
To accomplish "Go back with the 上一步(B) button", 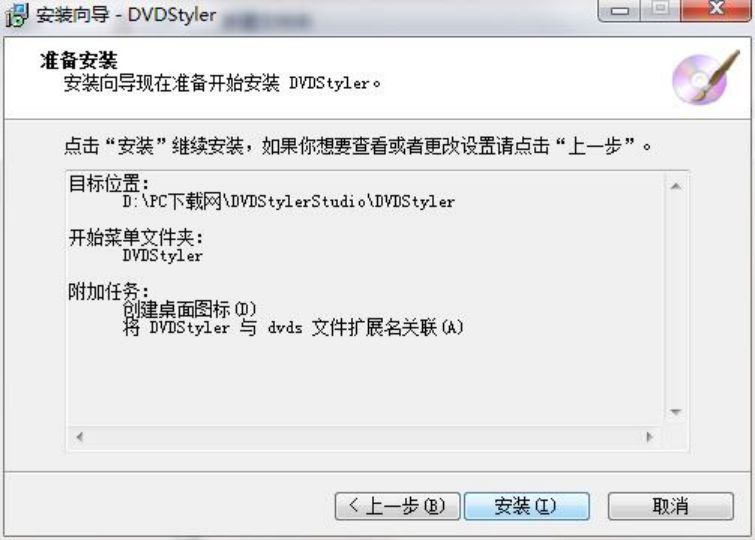I will [397, 506].
